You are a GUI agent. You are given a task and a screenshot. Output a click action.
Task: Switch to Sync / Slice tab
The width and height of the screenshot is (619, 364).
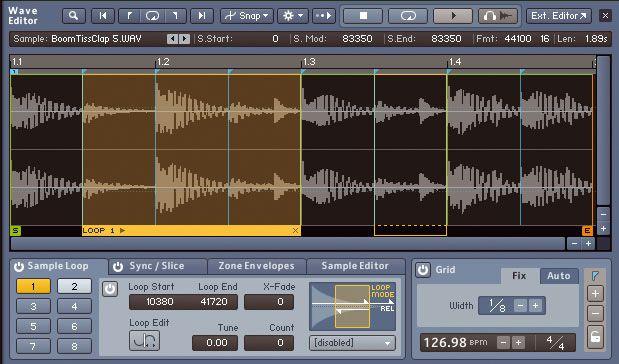[x=157, y=266]
